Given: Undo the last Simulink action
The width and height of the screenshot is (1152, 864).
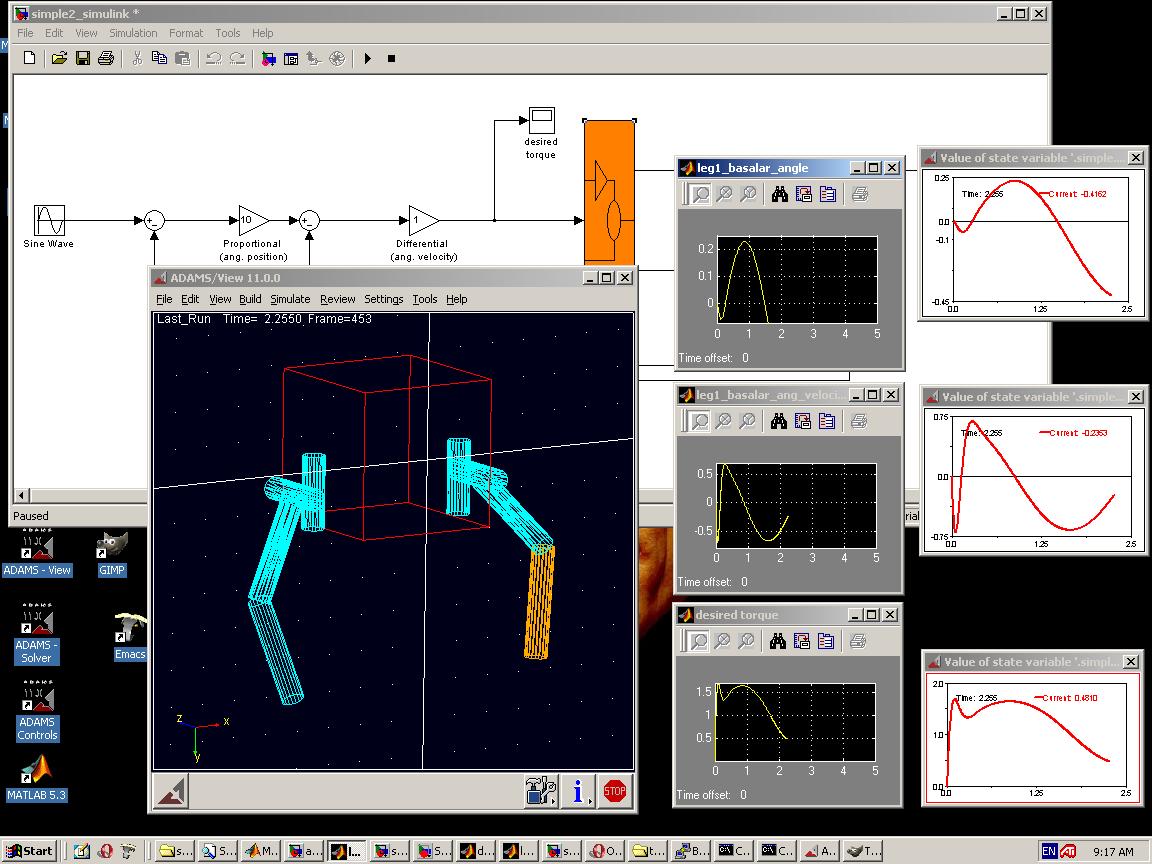Looking at the screenshot, I should (214, 58).
